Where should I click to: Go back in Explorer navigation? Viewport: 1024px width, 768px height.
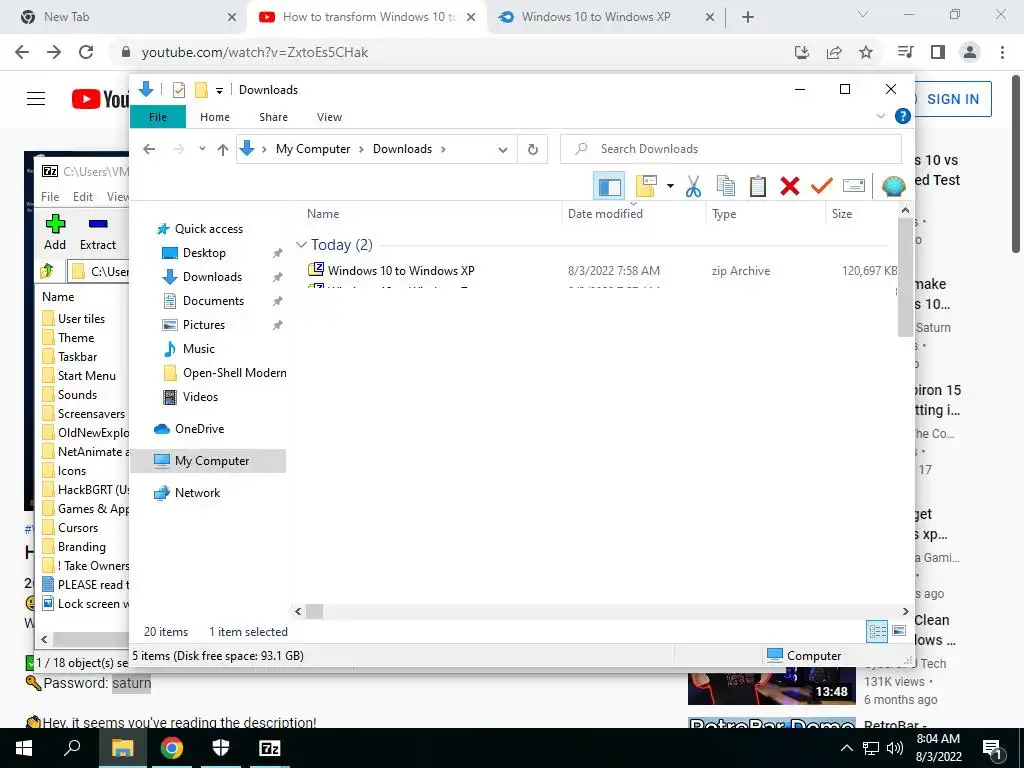pyautogui.click(x=149, y=149)
